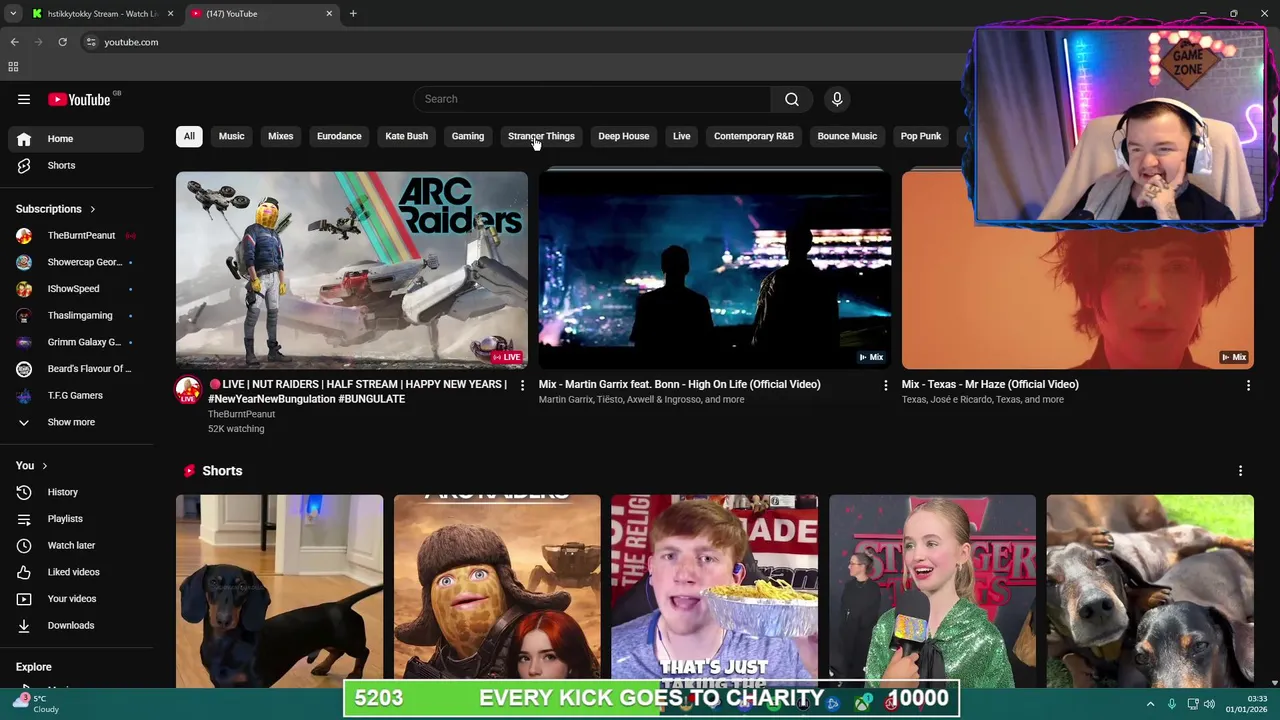Open Watch later in the sidebar
1280x720 pixels.
[x=76, y=545]
